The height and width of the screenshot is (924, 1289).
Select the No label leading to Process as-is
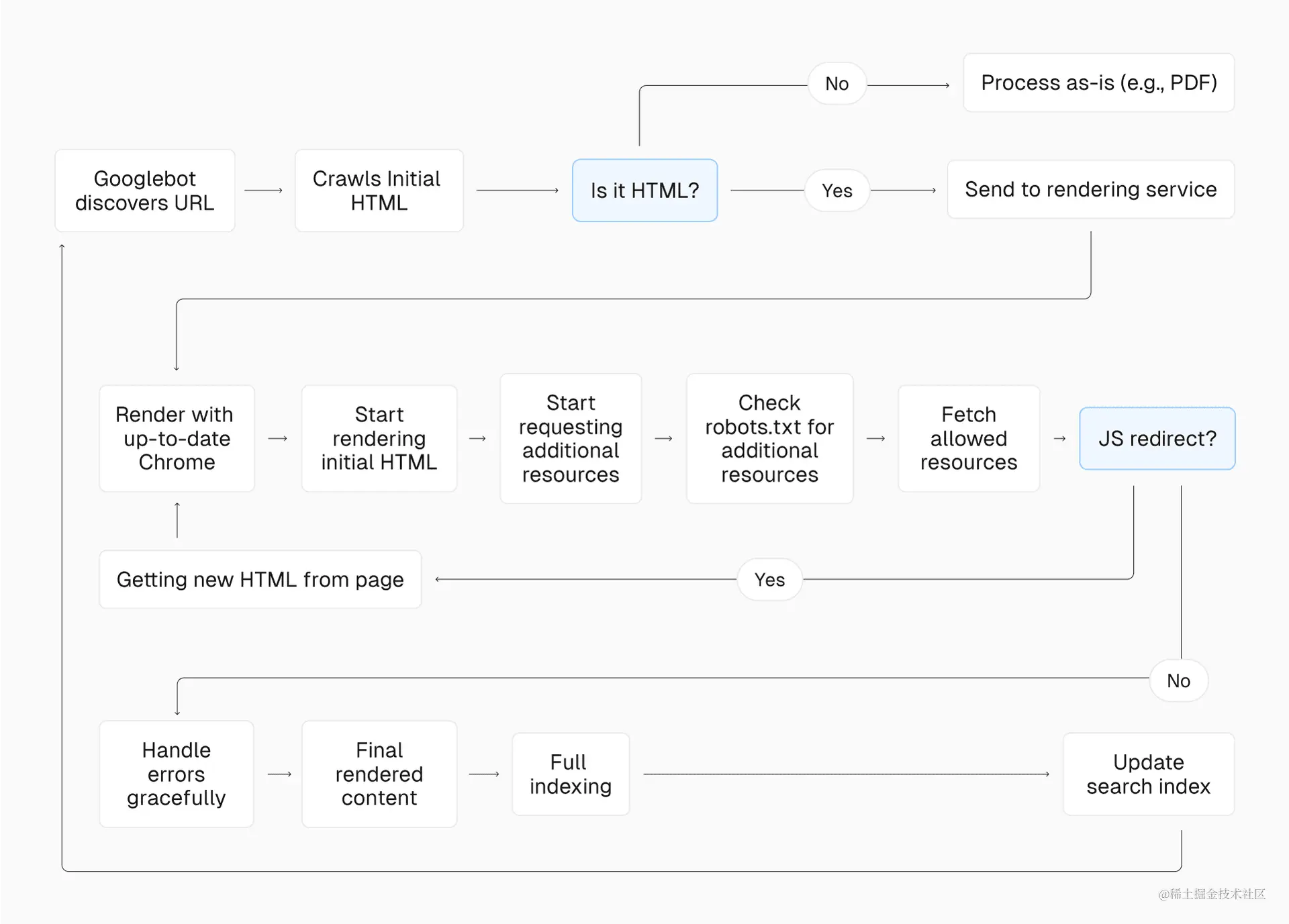(x=837, y=84)
